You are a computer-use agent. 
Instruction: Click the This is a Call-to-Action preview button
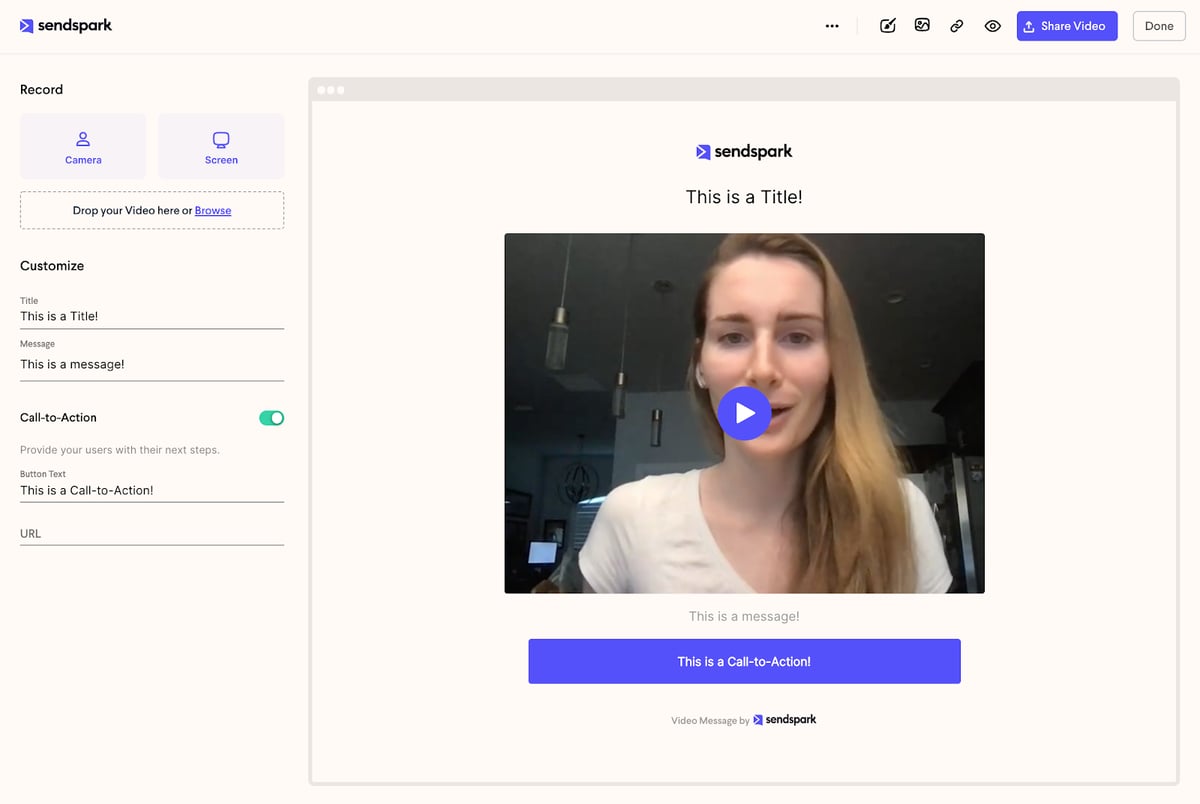pos(744,661)
